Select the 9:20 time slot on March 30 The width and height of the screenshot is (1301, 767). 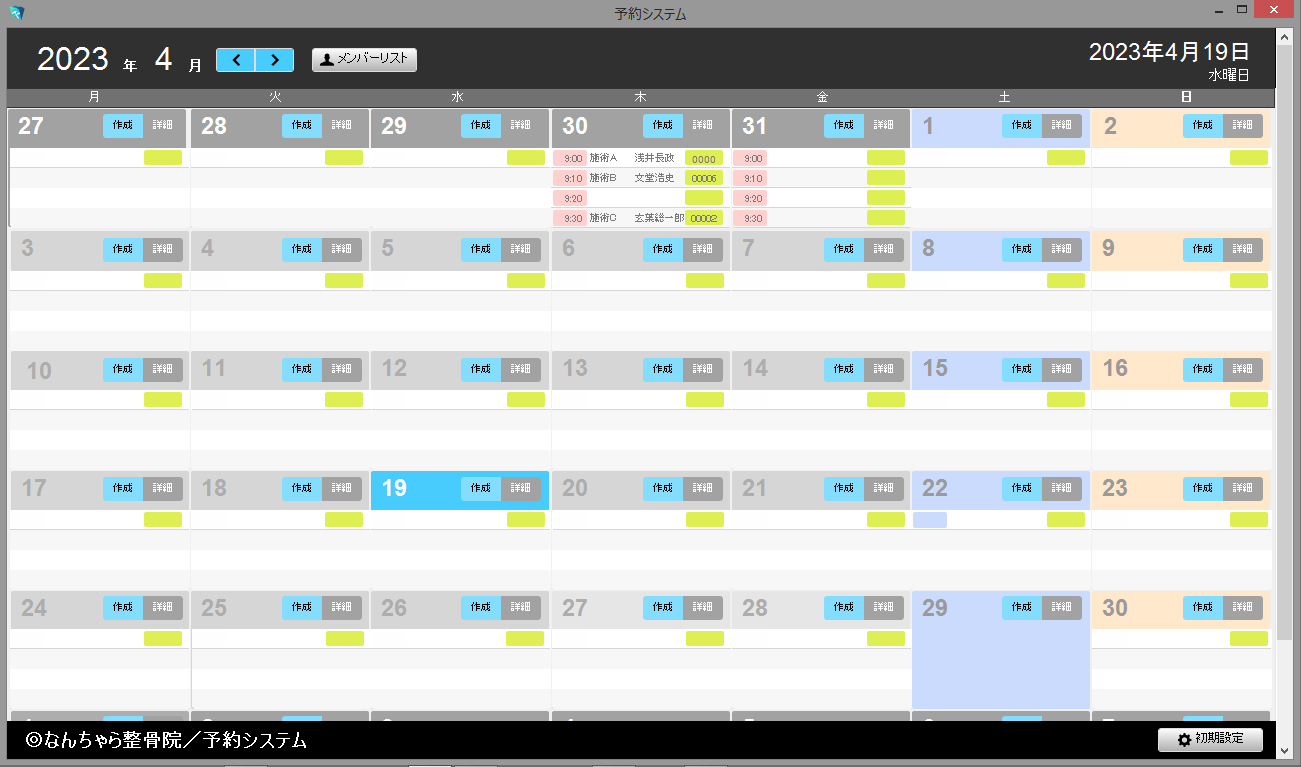point(570,198)
